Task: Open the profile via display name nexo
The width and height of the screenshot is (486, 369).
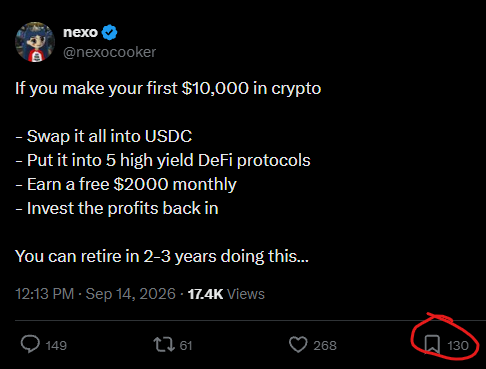Action: pyautogui.click(x=80, y=33)
